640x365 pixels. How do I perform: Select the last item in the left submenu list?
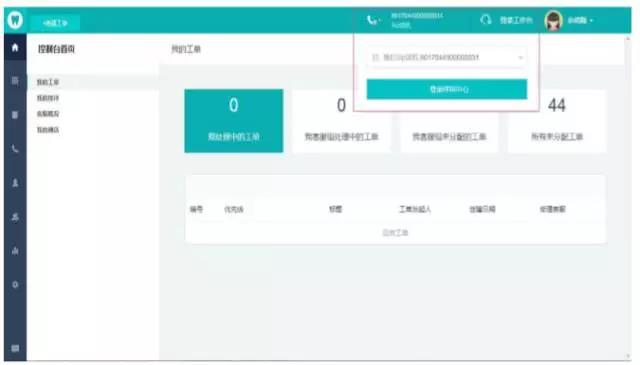click(x=48, y=130)
